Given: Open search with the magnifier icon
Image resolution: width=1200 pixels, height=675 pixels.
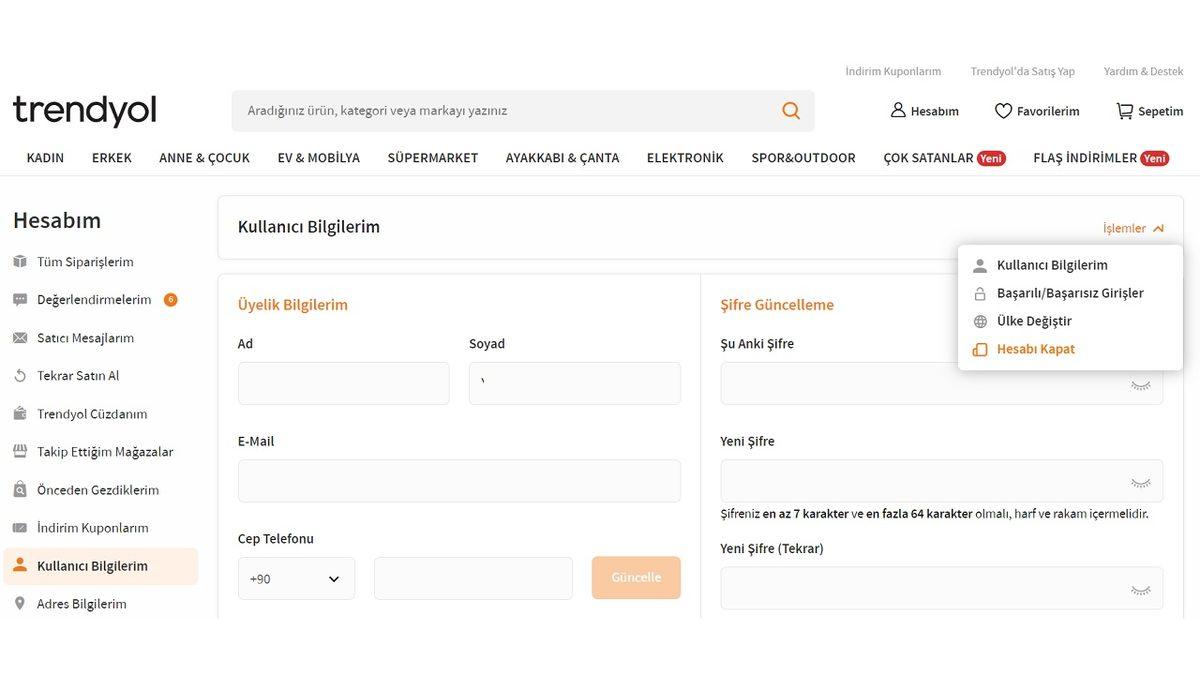Looking at the screenshot, I should (x=790, y=110).
